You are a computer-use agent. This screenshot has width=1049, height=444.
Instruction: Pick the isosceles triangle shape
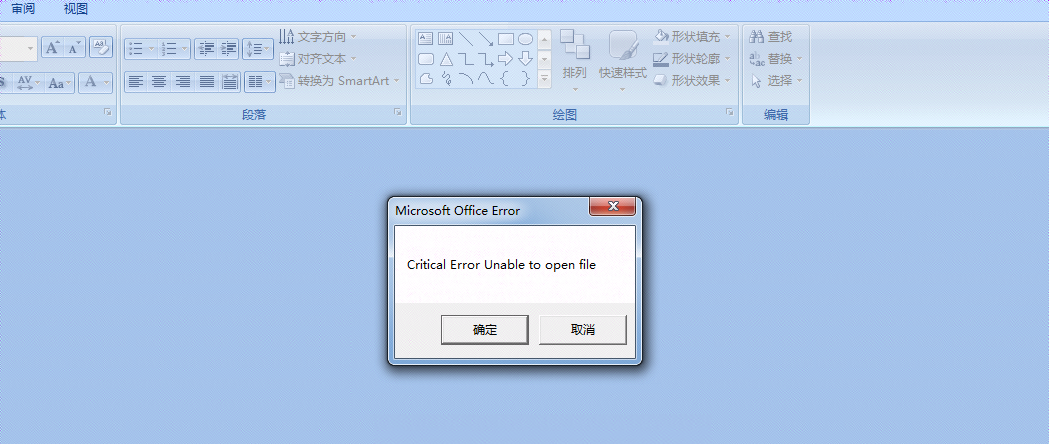point(446,59)
